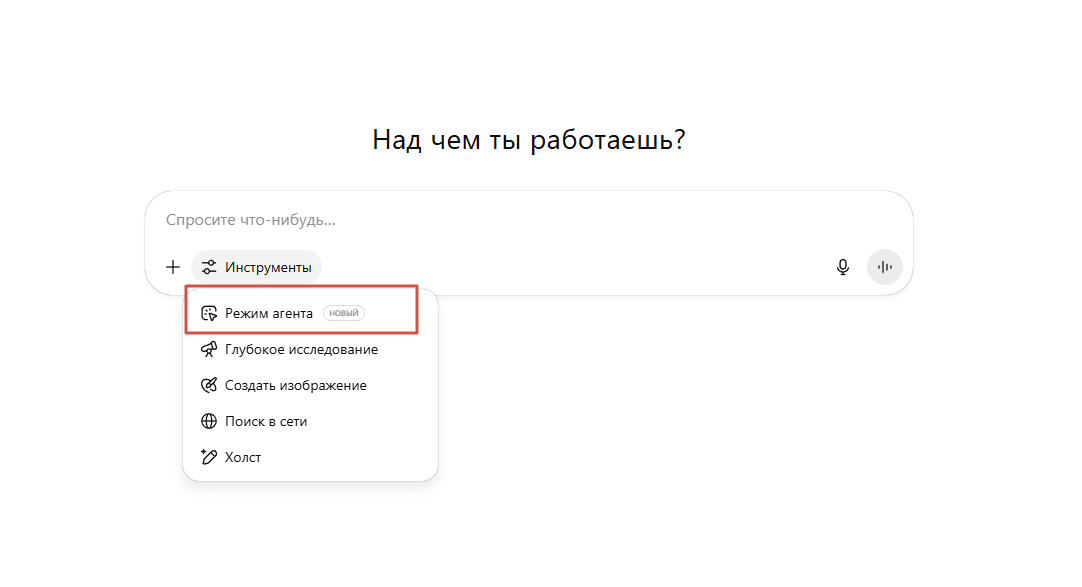Click the microphone icon for voice input
Viewport: 1082px width, 587px height.
pyautogui.click(x=843, y=267)
